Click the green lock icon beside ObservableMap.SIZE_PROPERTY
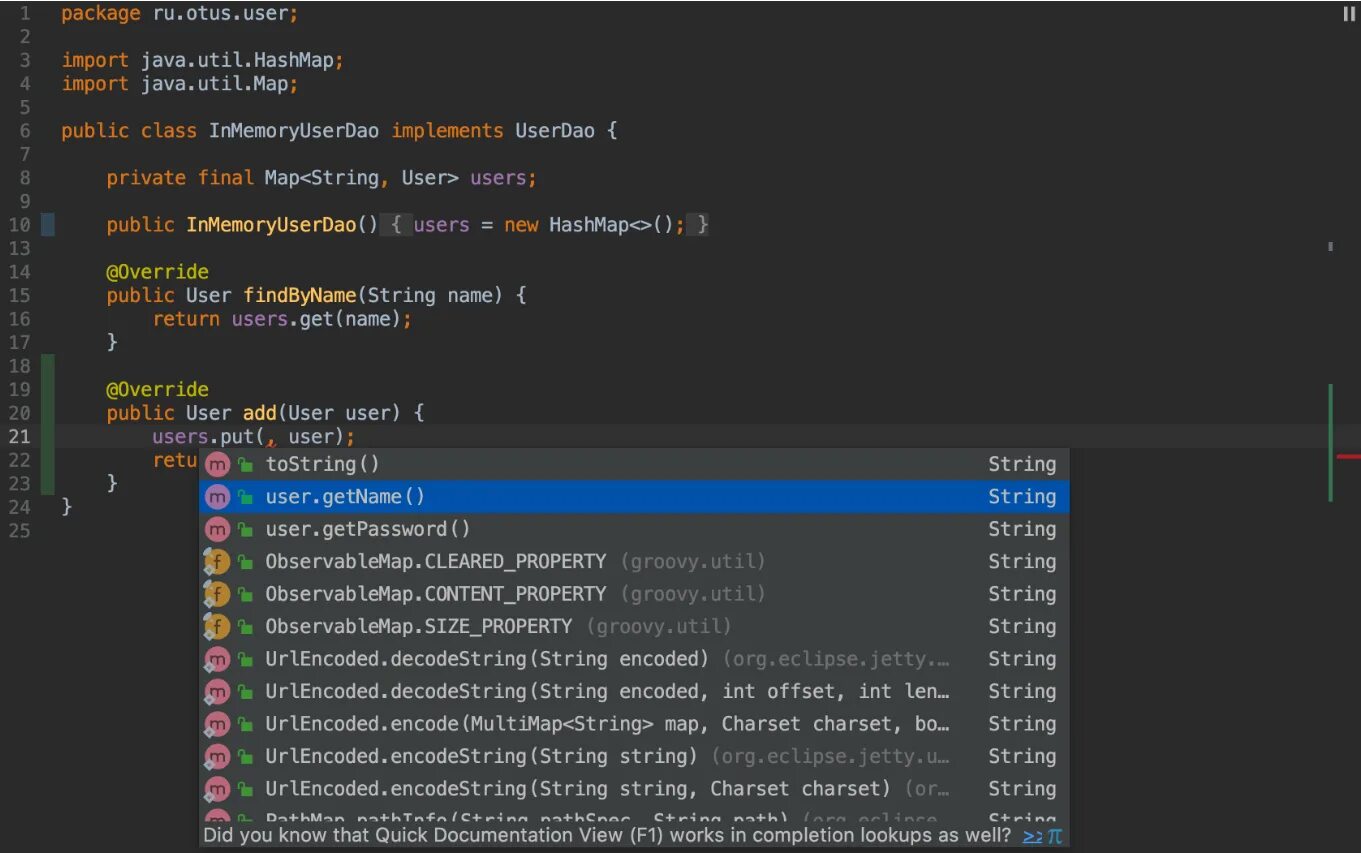 coord(245,627)
